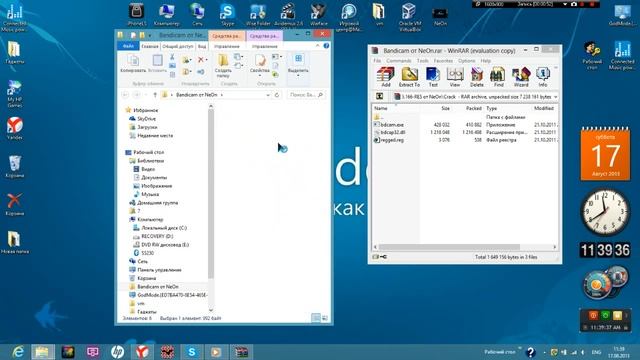640x360 pixels.
Task: Click the Создать папку button
Action: point(223,65)
